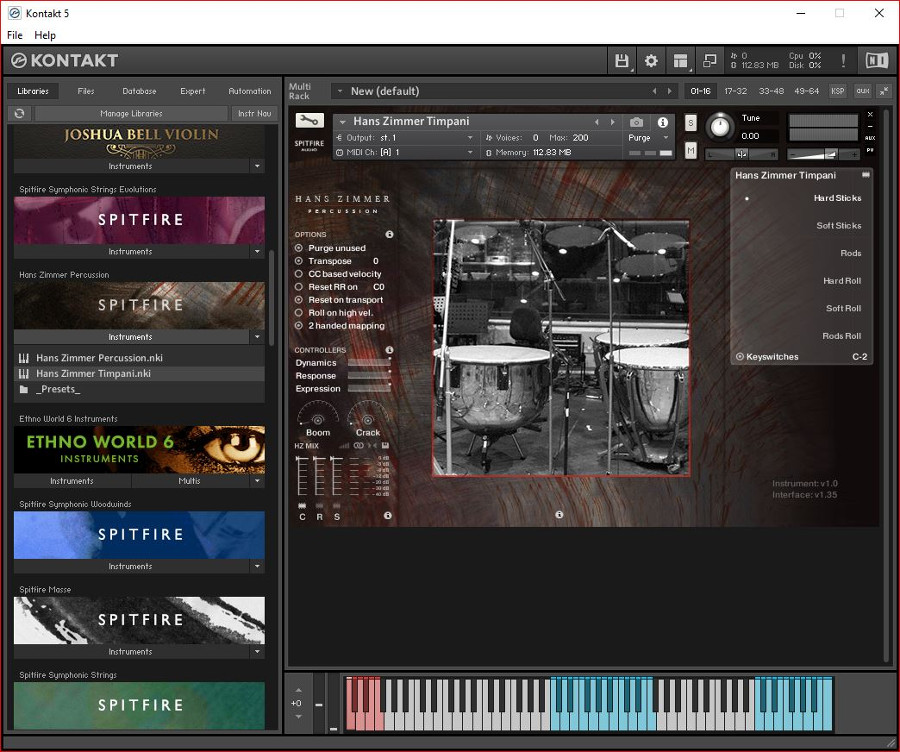
Task: Show the Options section info icon
Action: 389,234
